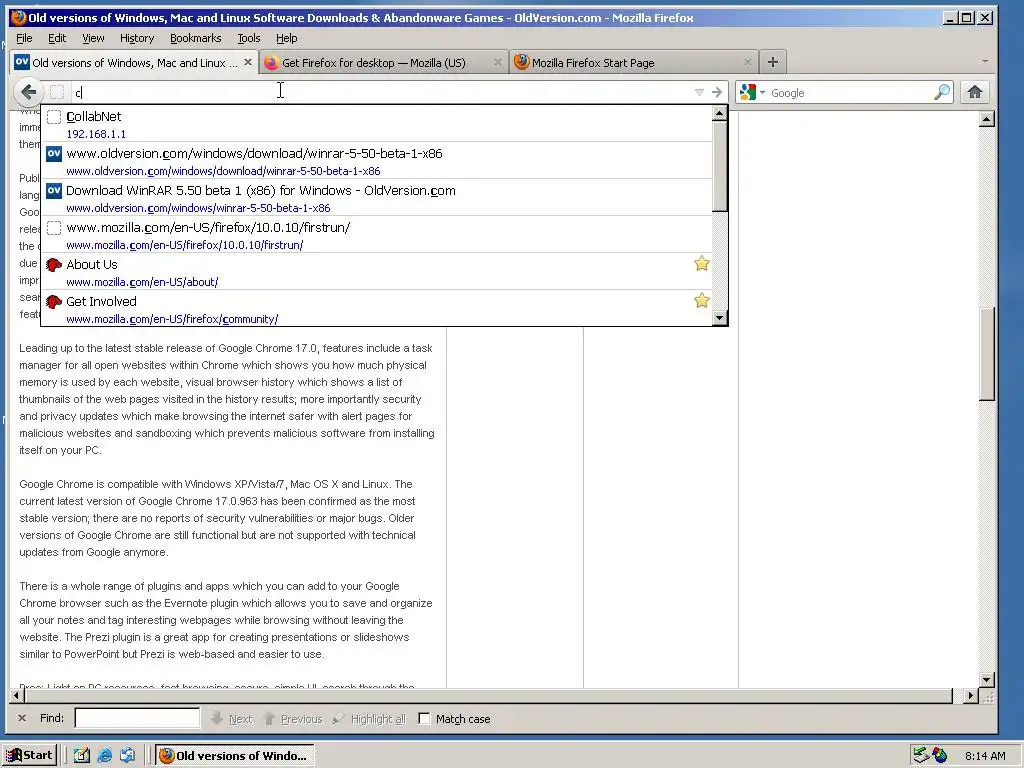Open the Bookmarks menu
1024x768 pixels.
pyautogui.click(x=195, y=38)
